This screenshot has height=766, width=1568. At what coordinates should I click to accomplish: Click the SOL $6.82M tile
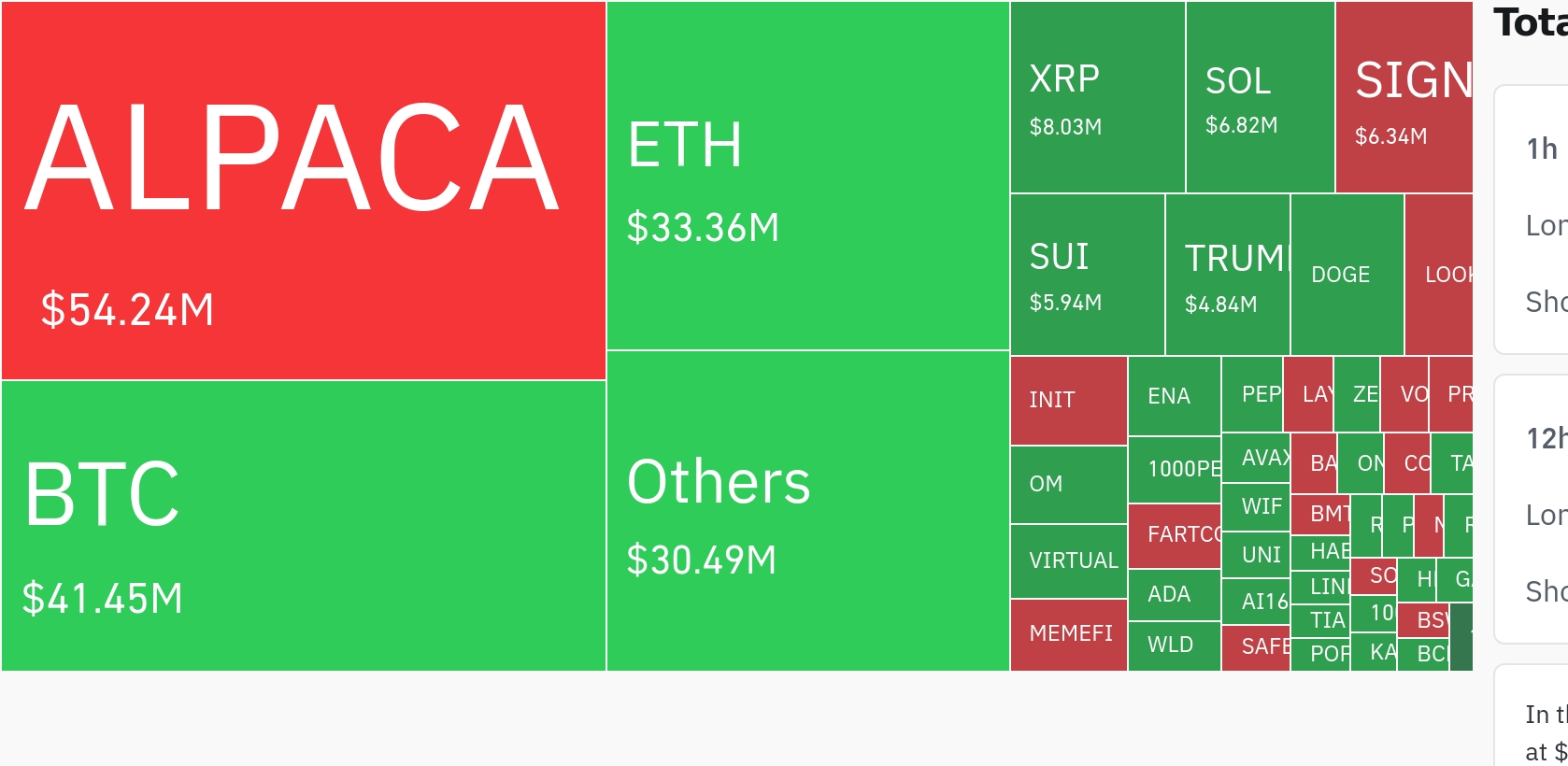point(1260,97)
